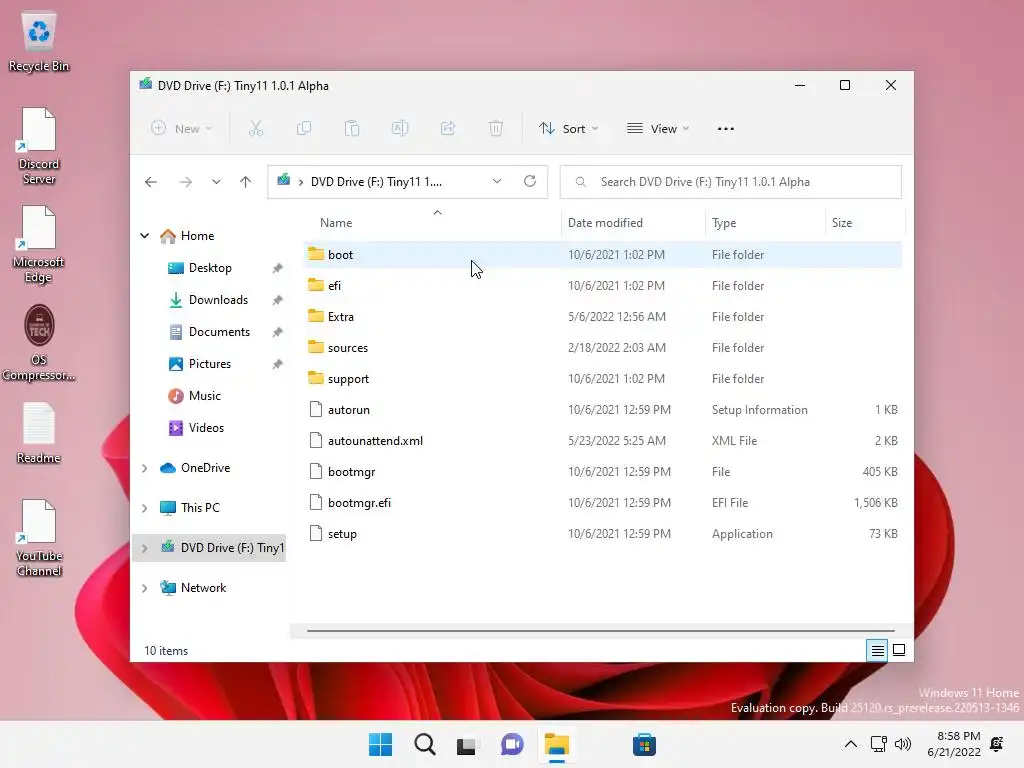This screenshot has width=1024, height=768.
Task: Sort by Name column header
Action: [x=432, y=223]
